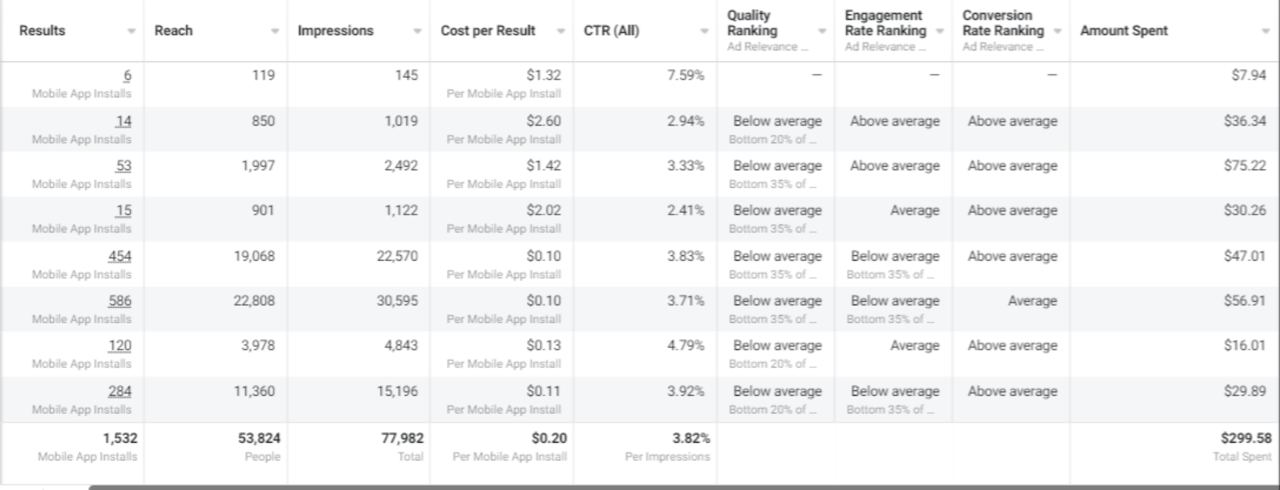1280x490 pixels.
Task: Open the Conversion Rate Ranking column arrow
Action: pos(1057,31)
